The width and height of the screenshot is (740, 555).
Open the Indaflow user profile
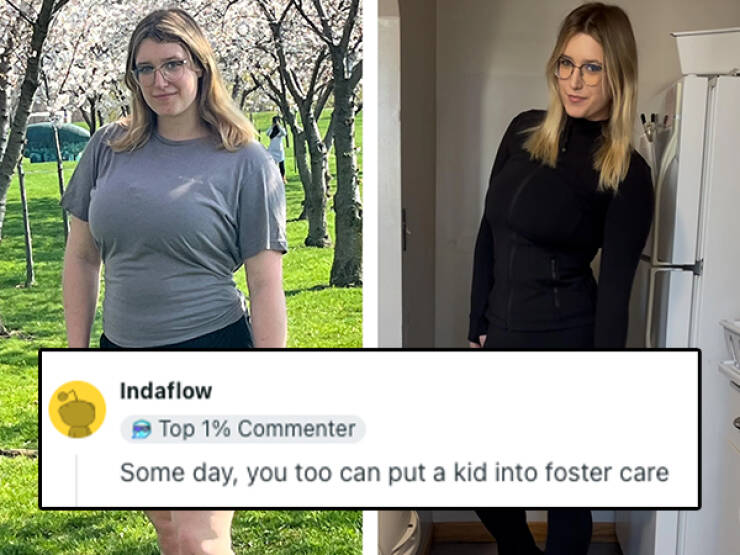pyautogui.click(x=166, y=391)
